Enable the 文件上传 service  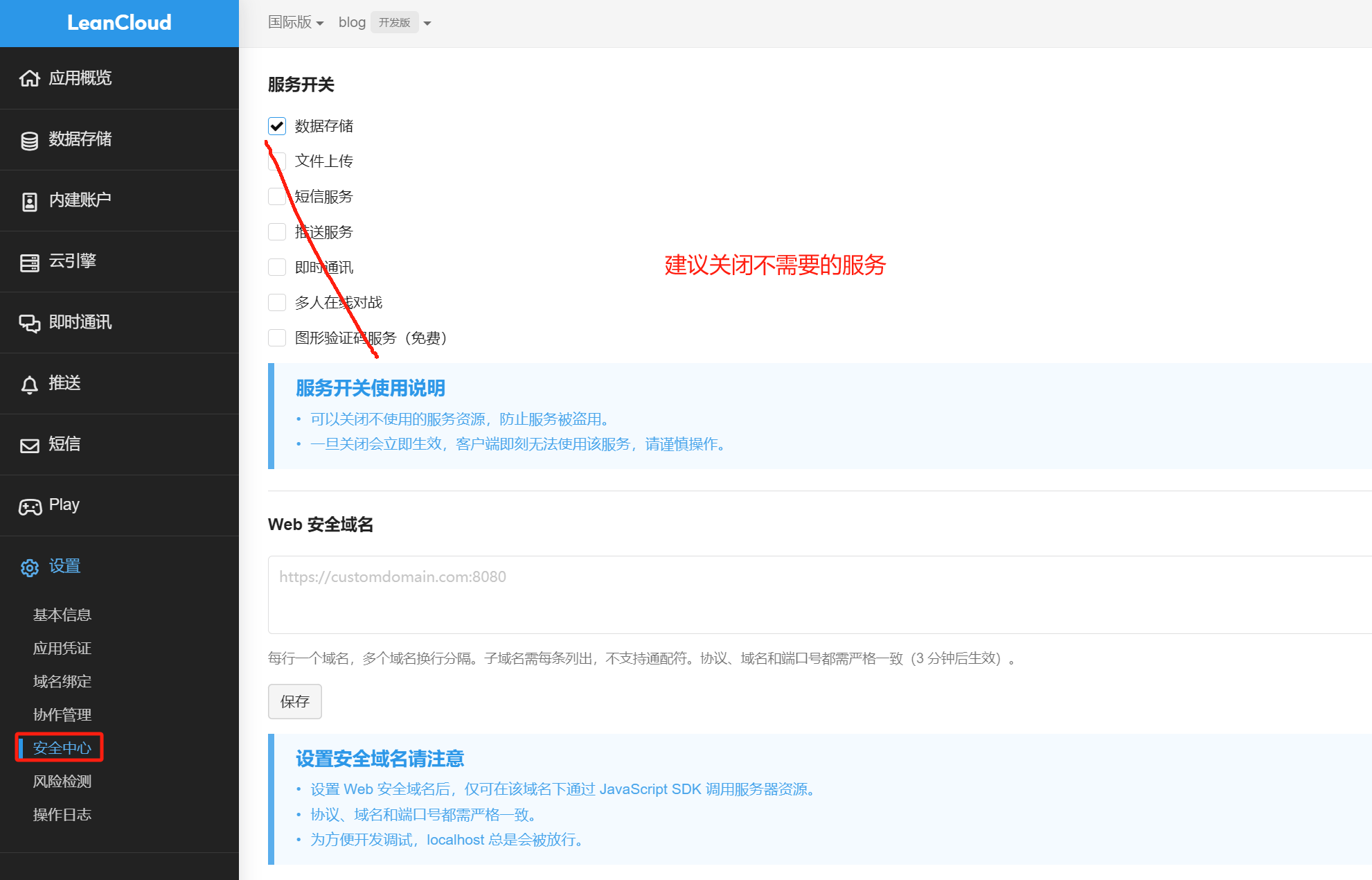(277, 161)
